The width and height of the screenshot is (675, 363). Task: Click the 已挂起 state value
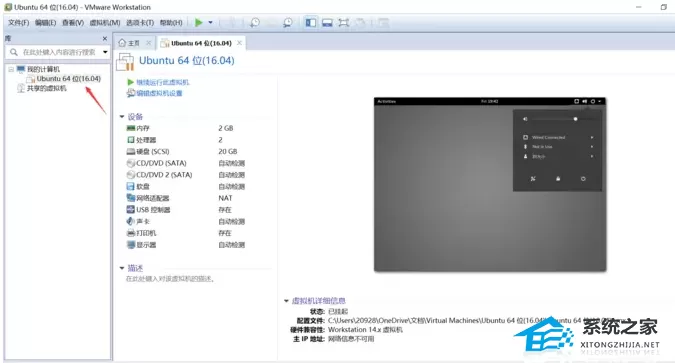pyautogui.click(x=338, y=311)
